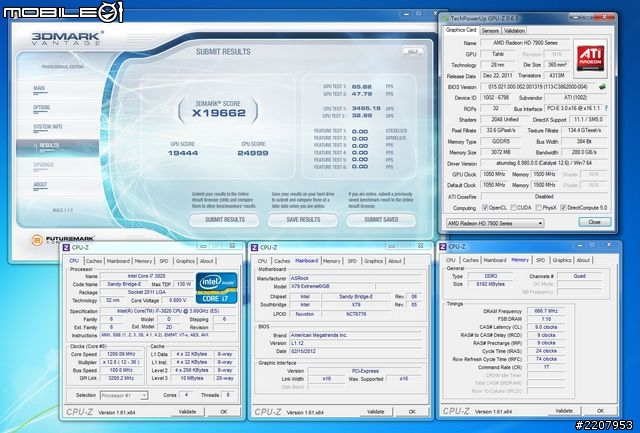Click the DRAM Frequency value 666.7 MHz
Viewport: 640px width, 433px height.
click(546, 311)
